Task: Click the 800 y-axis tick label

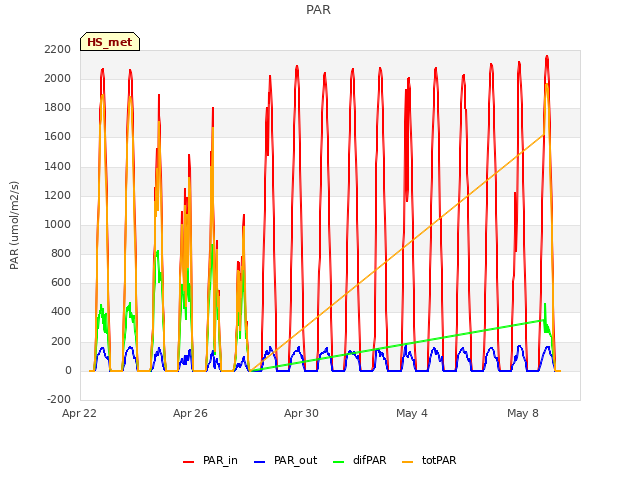Action: click(61, 254)
